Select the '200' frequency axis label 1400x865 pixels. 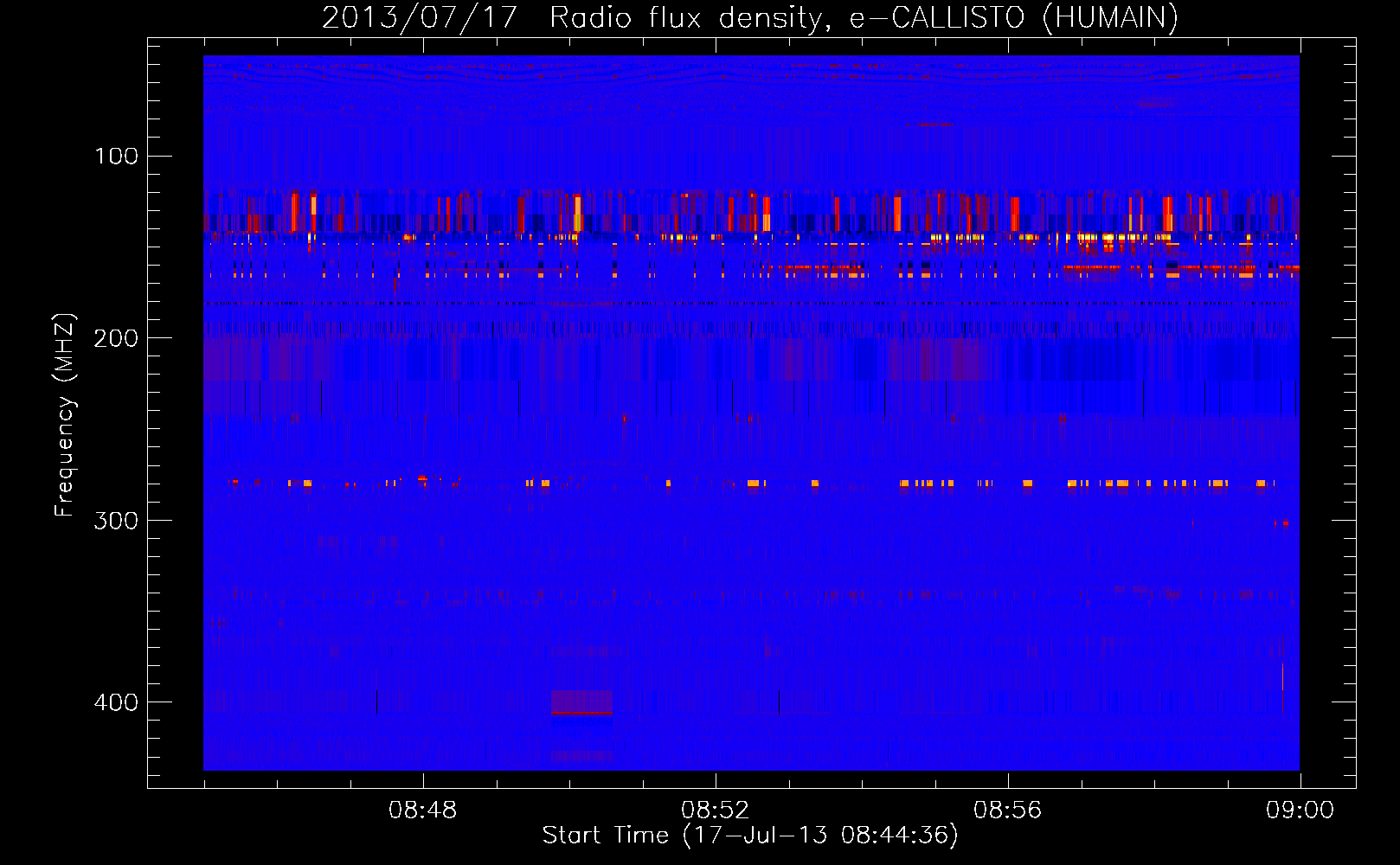tap(116, 338)
